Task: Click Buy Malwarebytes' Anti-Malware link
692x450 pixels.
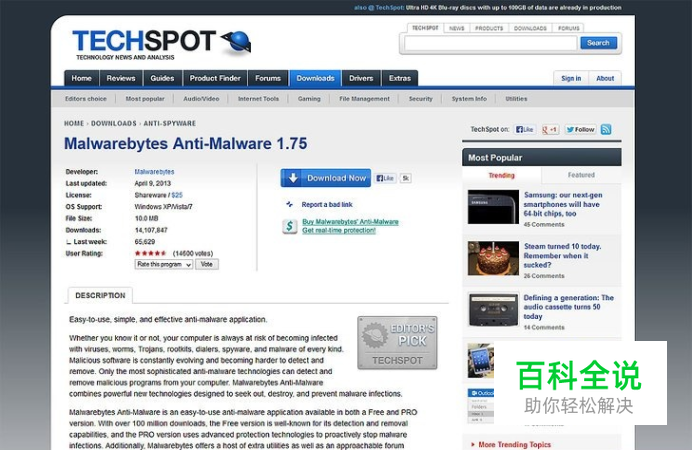Action: pos(350,222)
